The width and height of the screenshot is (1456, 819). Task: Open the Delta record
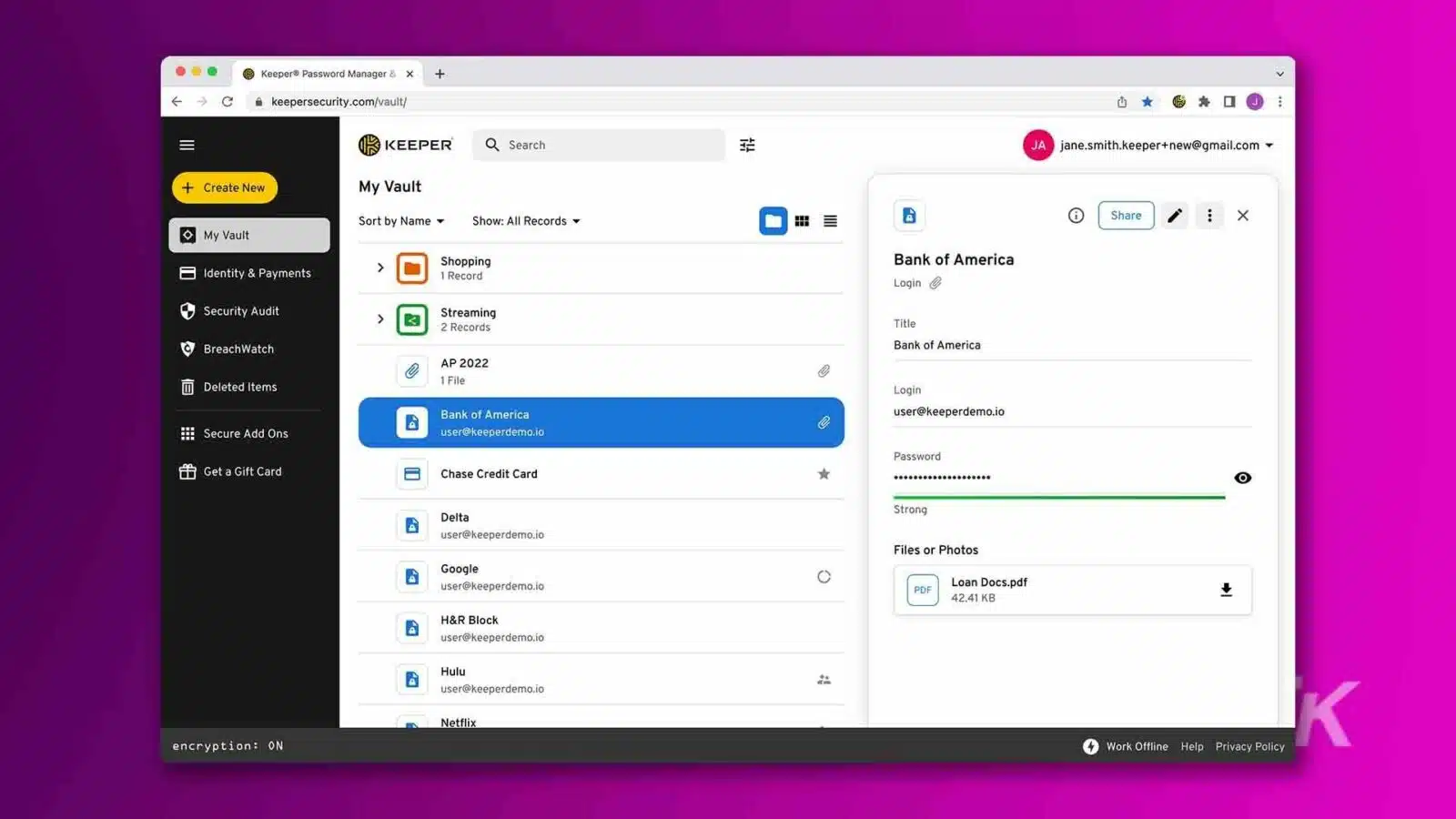tap(602, 525)
